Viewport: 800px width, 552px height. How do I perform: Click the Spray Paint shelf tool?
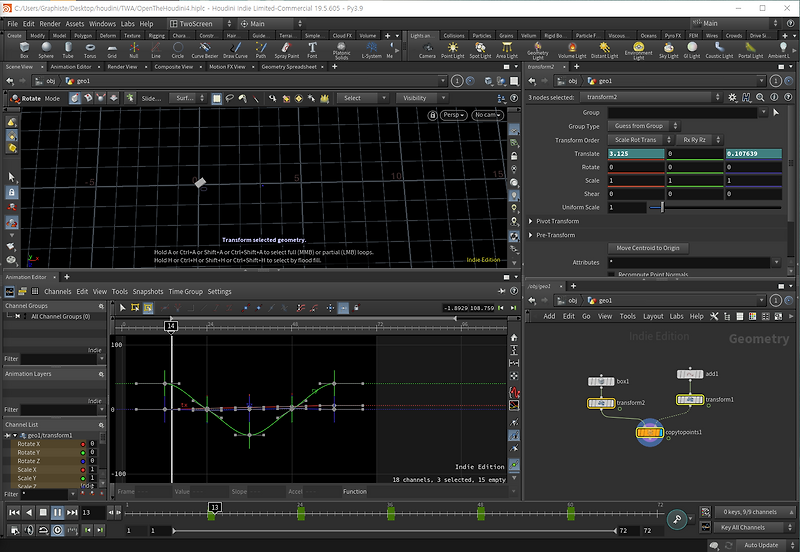(286, 50)
